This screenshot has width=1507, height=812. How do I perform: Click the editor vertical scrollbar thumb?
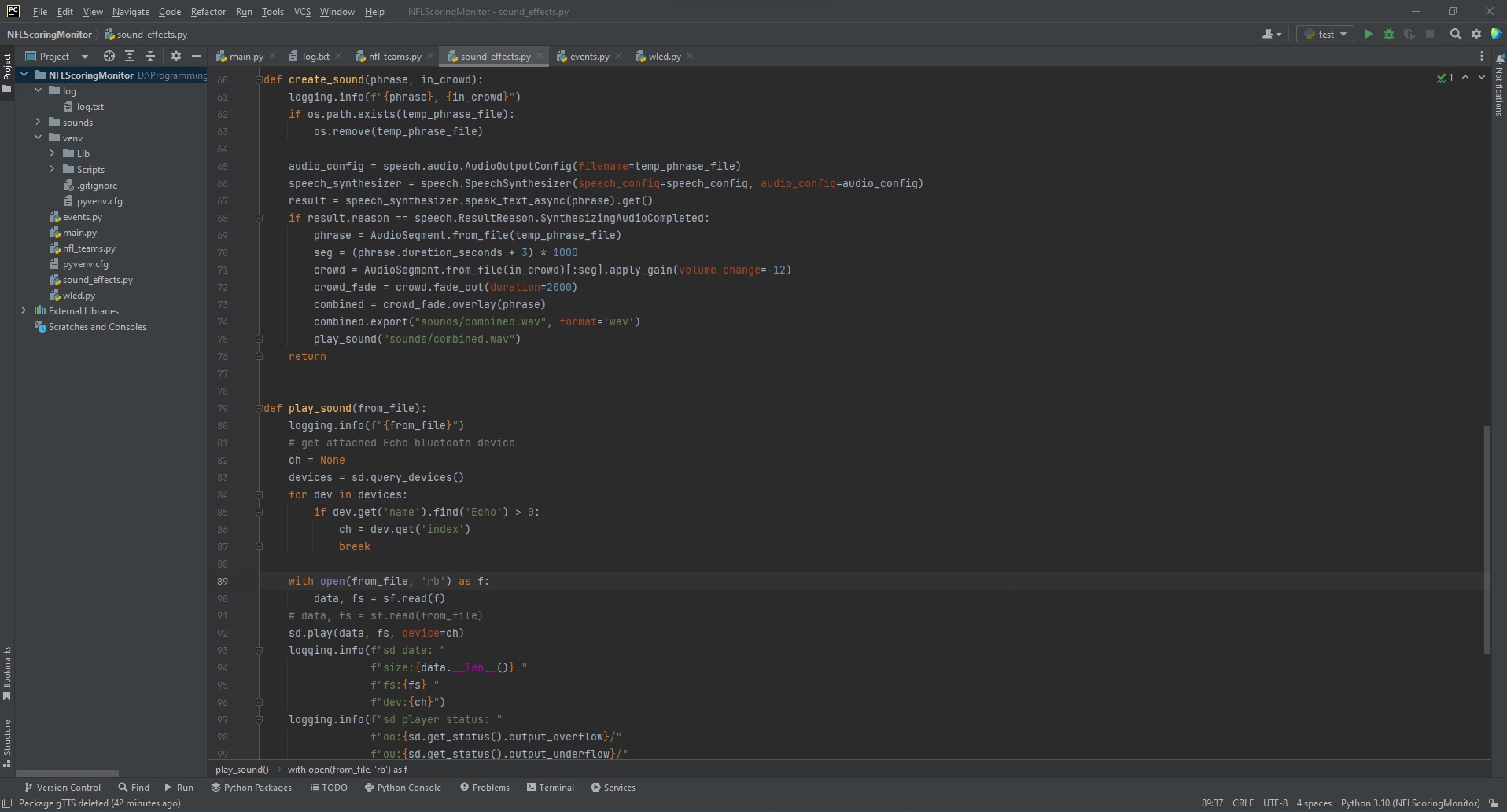[x=1487, y=538]
